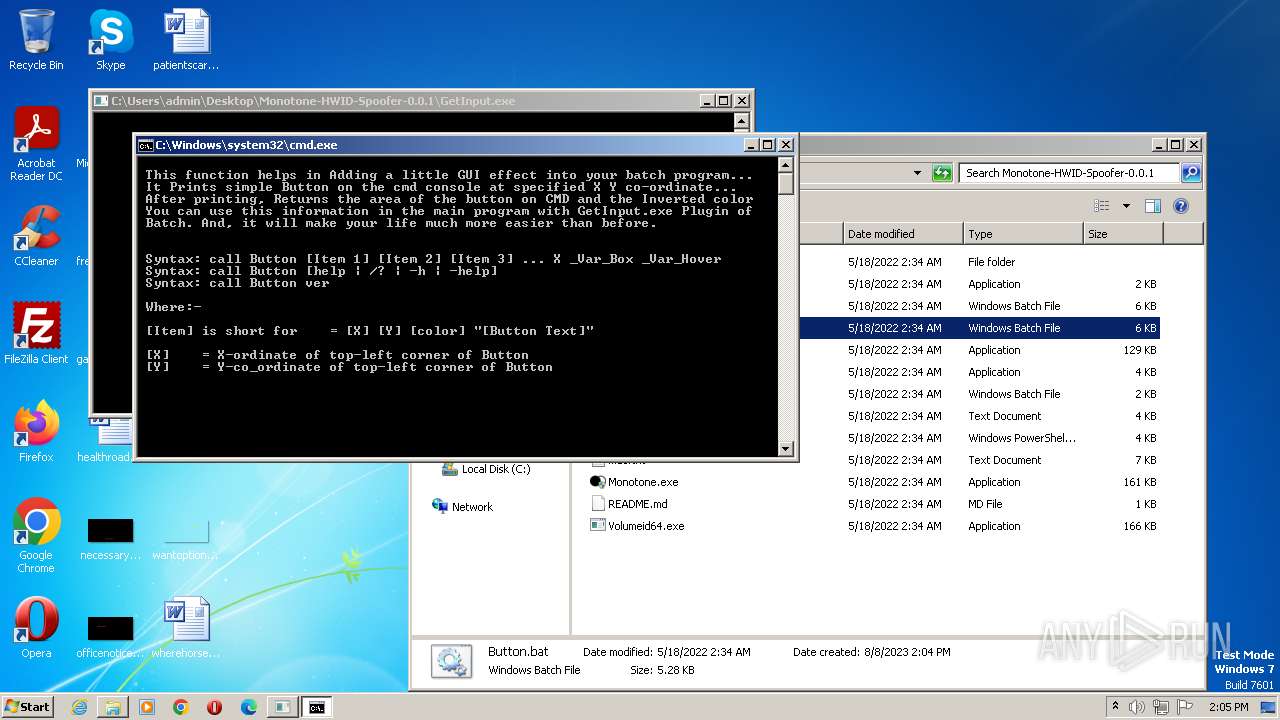The image size is (1280, 720).
Task: Select the officenotice desktop file icon
Action: (111, 636)
